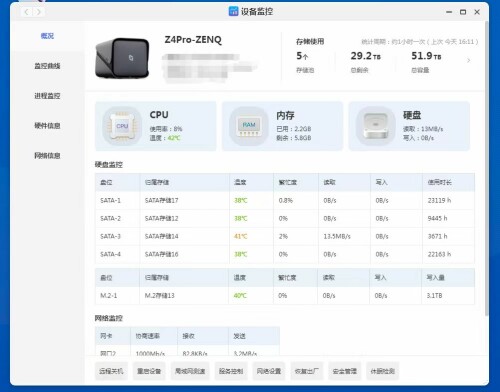This screenshot has width=500, height=392.
Task: Click the Z4Pro-ZENQ device name
Action: click(193, 40)
